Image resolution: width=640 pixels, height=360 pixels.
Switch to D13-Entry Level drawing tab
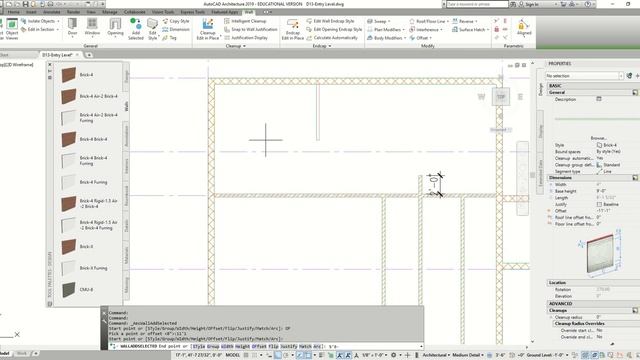click(57, 55)
